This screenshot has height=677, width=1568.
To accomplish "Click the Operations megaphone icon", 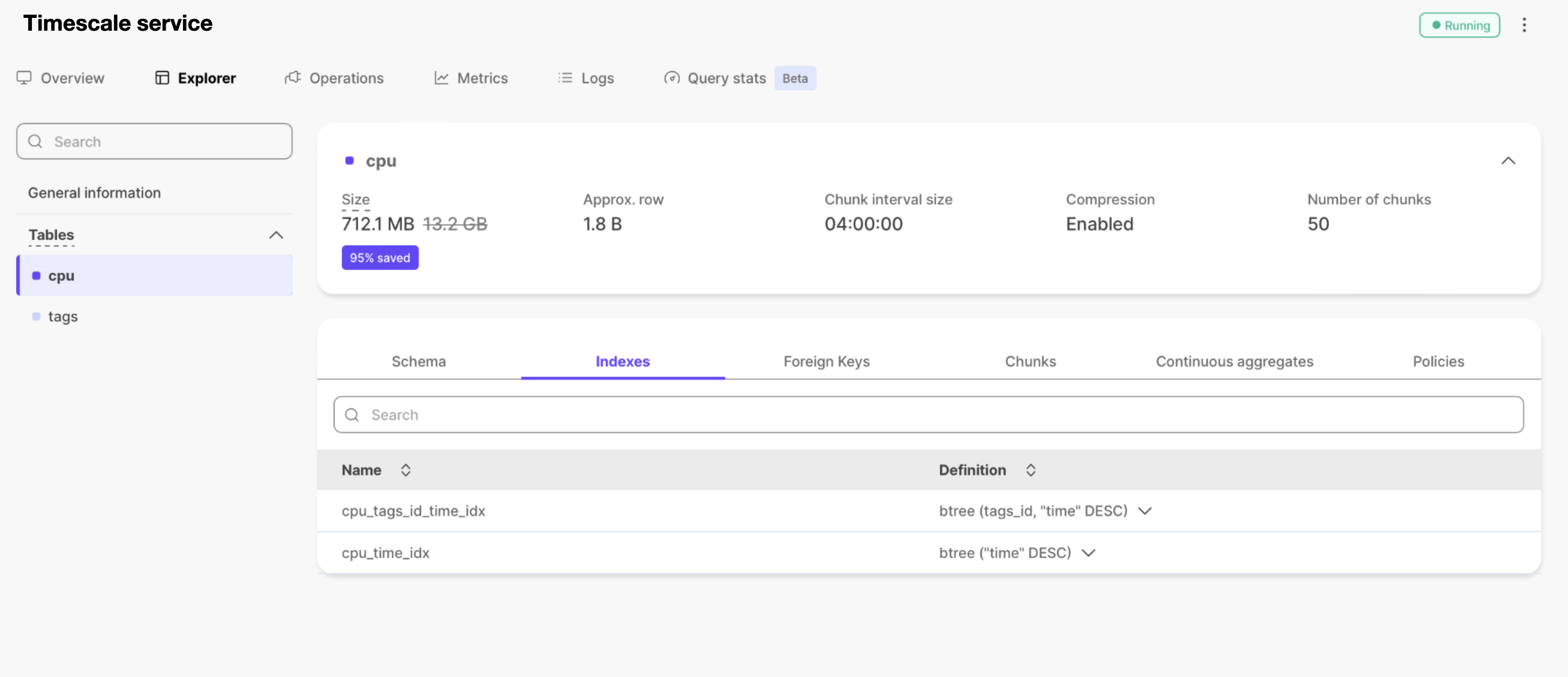I will (293, 78).
